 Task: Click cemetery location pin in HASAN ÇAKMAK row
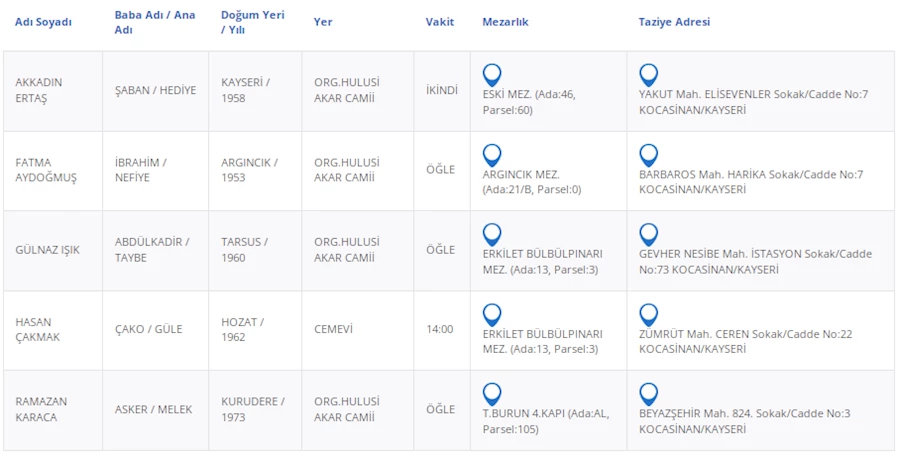[492, 314]
